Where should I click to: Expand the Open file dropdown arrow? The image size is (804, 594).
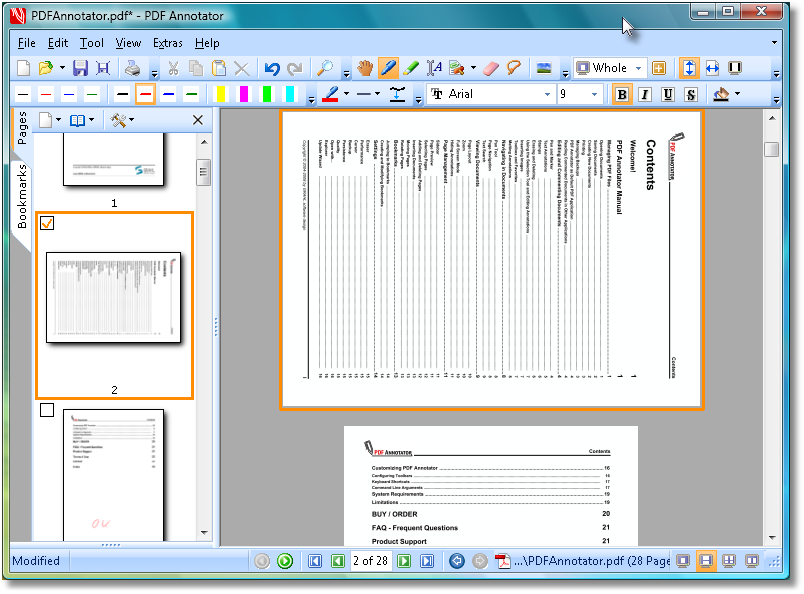62,68
